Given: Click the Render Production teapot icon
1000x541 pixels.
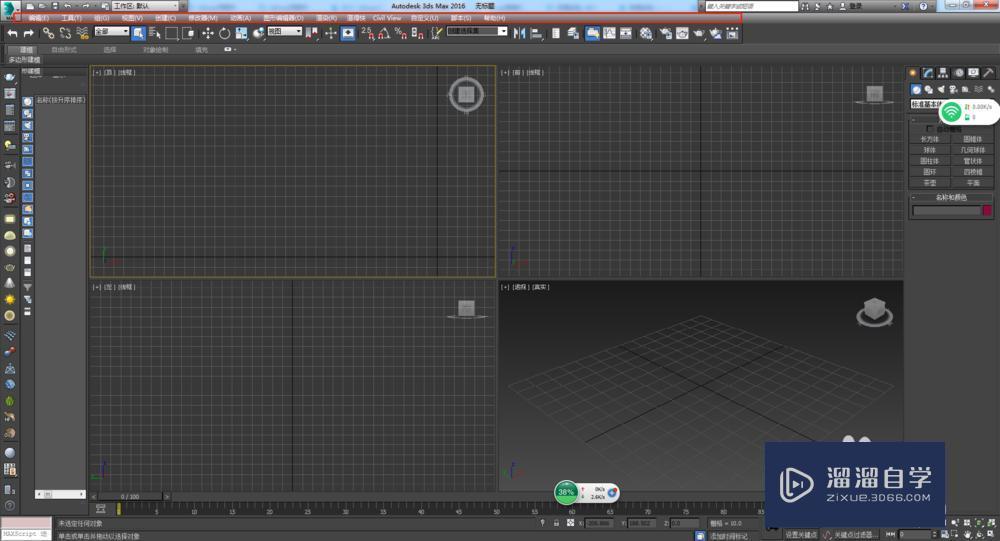Looking at the screenshot, I should 699,33.
